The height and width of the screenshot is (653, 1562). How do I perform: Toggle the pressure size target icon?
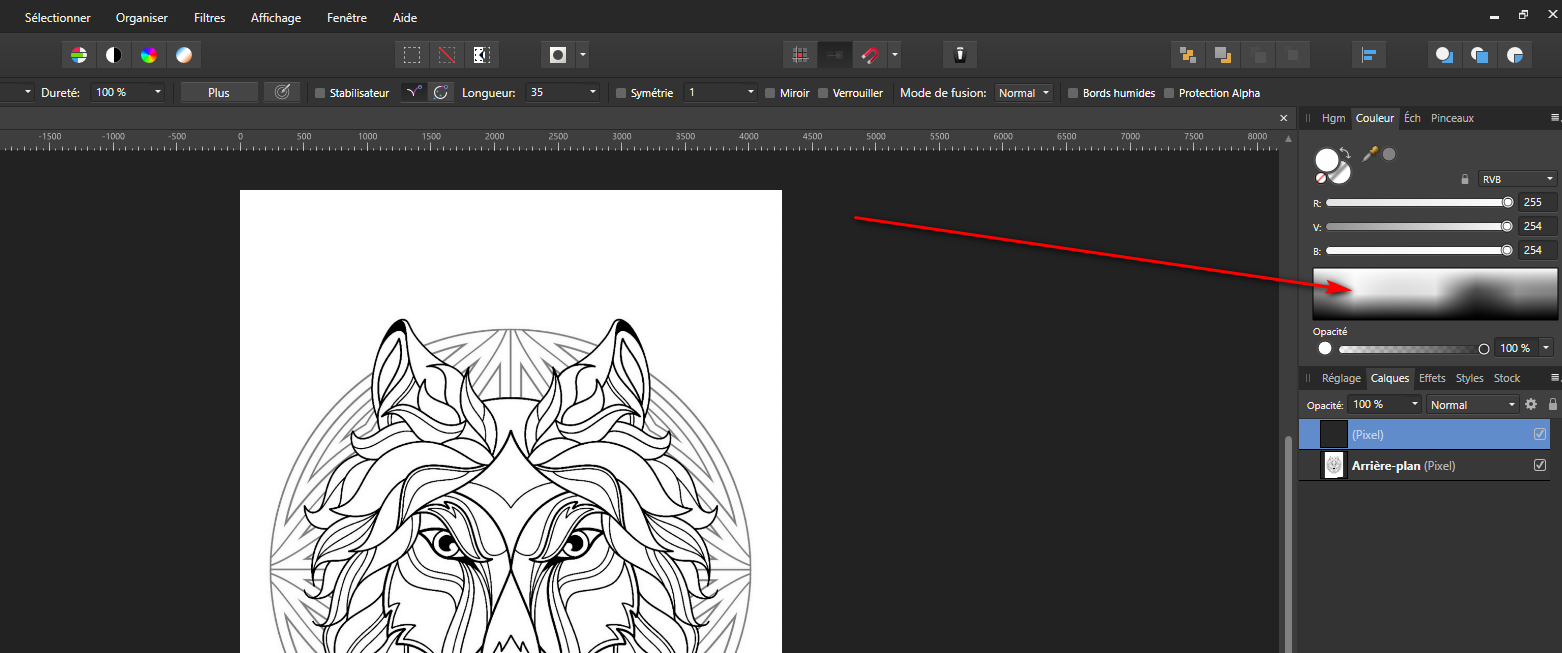(282, 92)
